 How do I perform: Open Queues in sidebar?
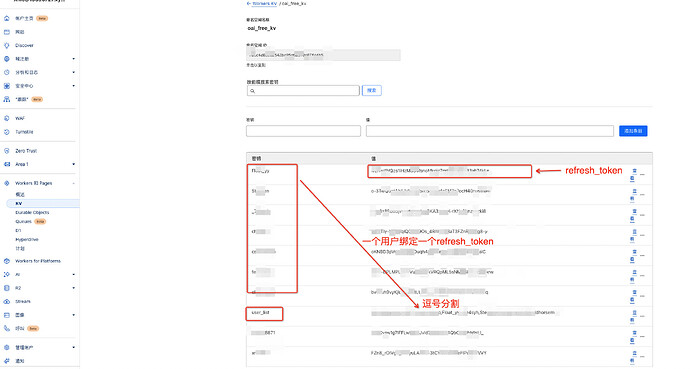pos(23,222)
